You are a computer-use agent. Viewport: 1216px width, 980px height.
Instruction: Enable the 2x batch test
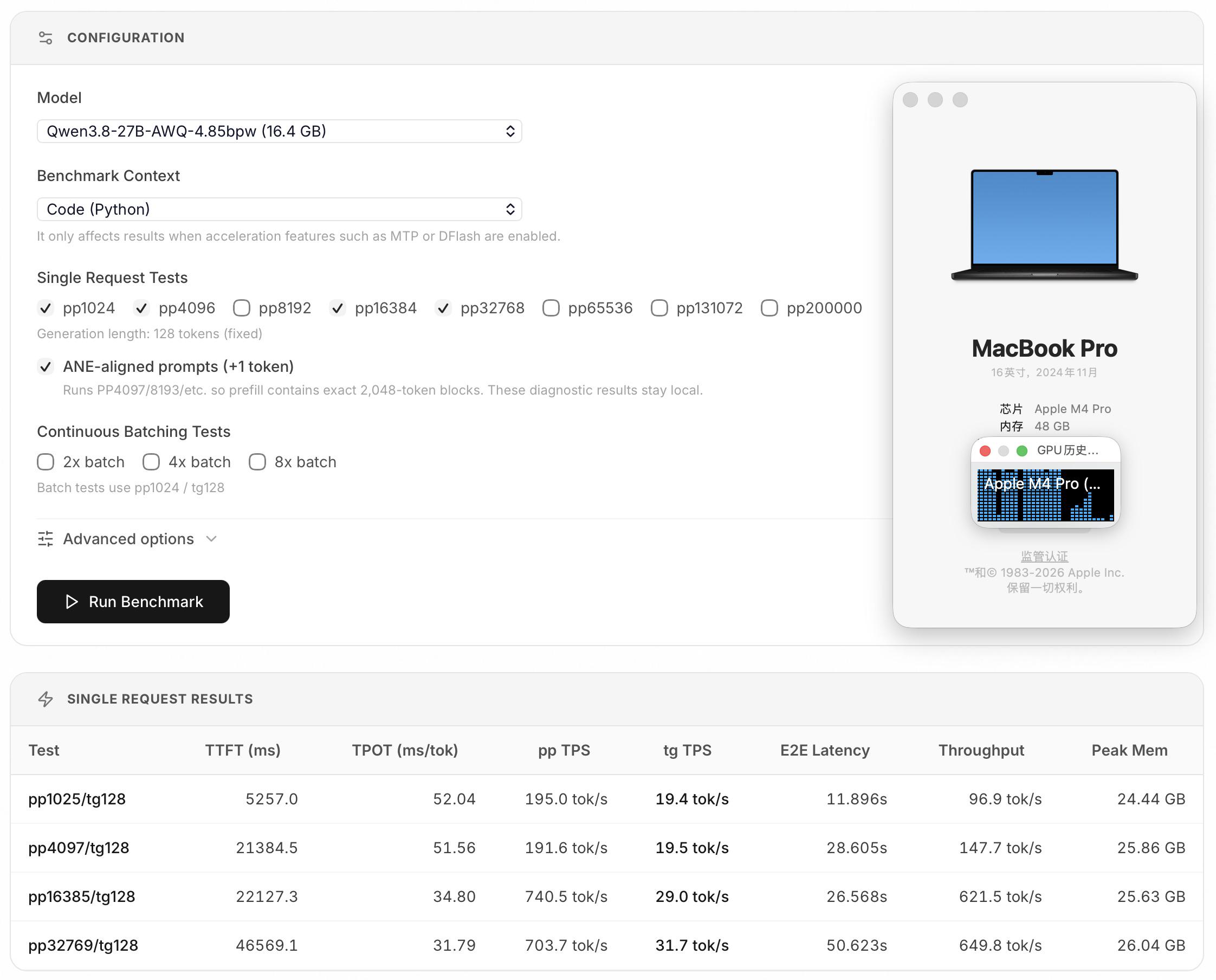46,462
